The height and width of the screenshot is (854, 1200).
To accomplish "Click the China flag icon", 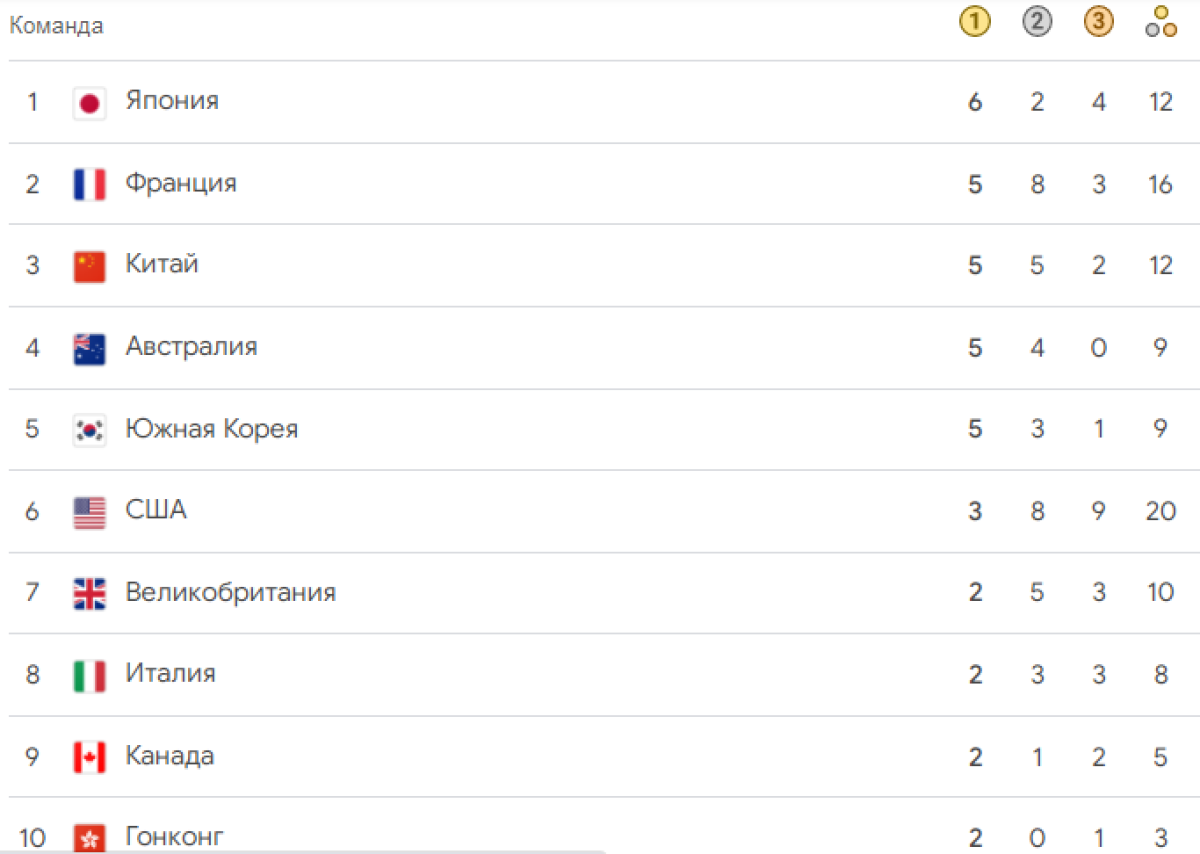I will (x=90, y=266).
